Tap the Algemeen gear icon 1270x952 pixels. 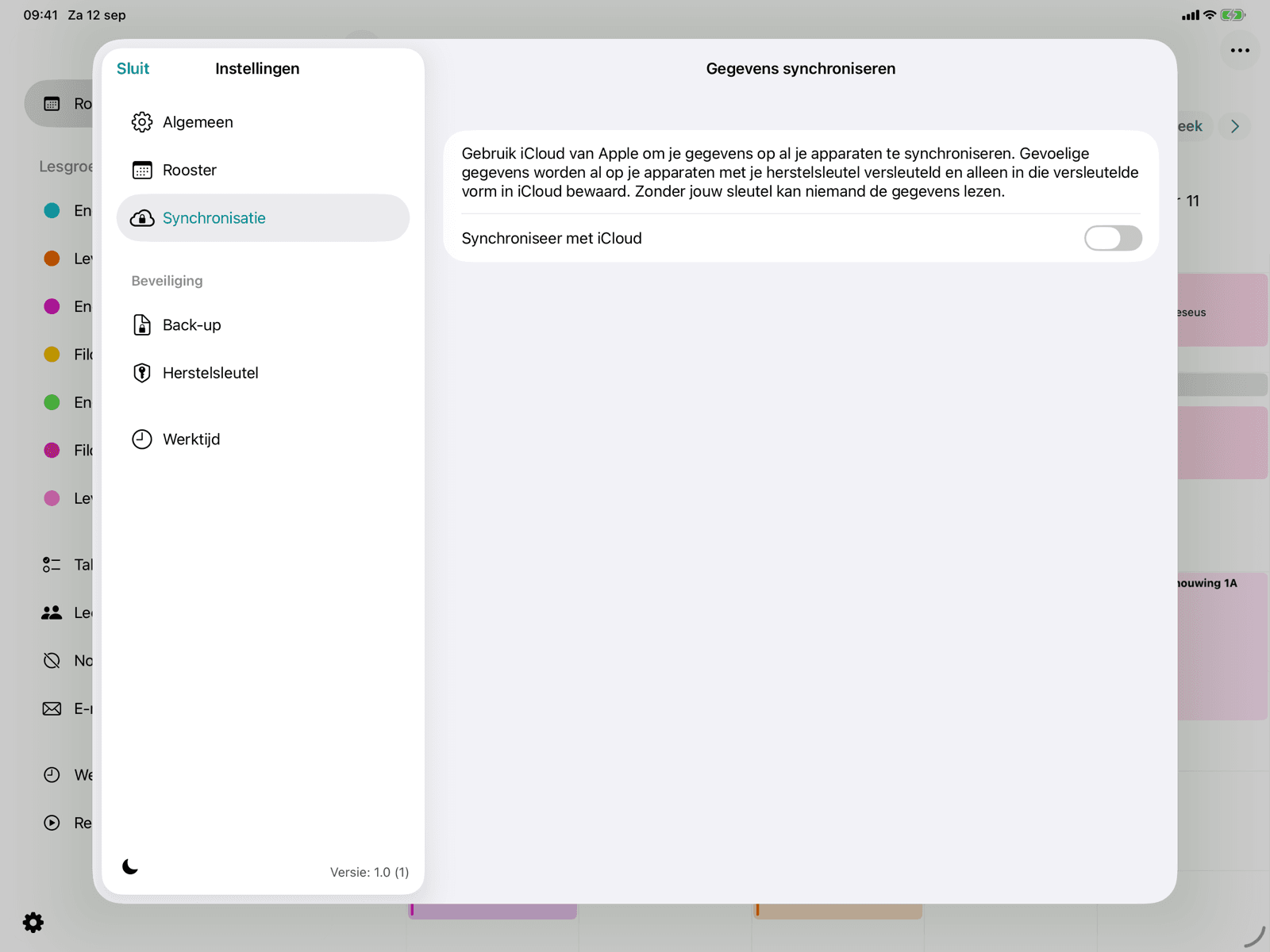(x=142, y=122)
